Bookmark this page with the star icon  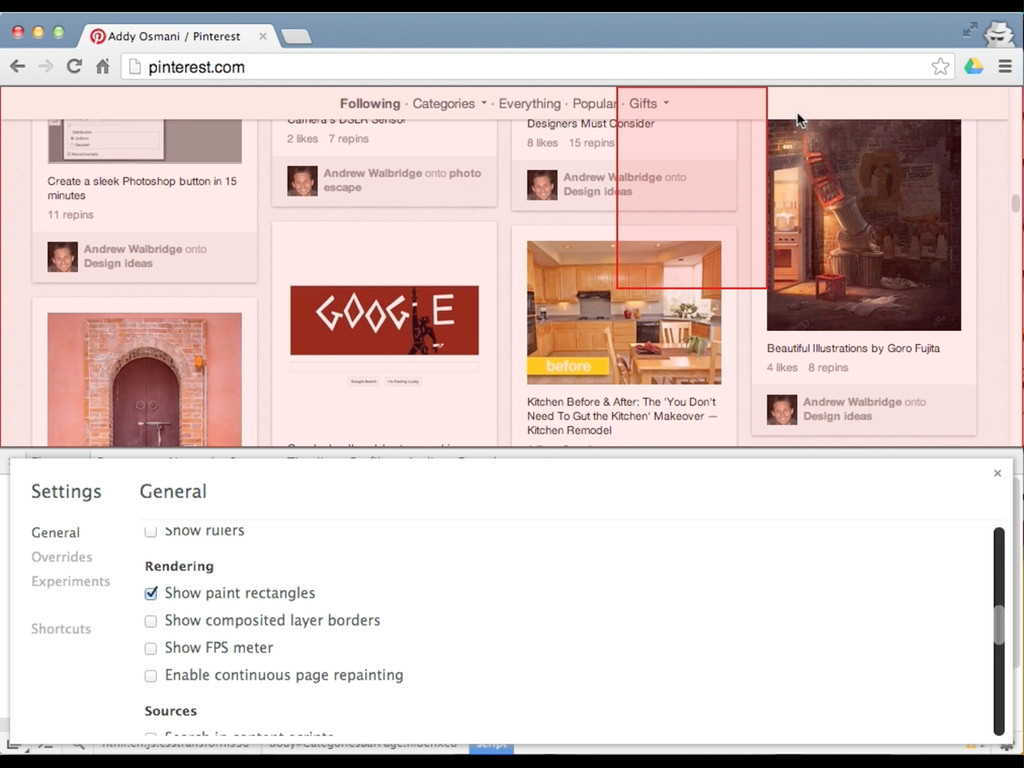pyautogui.click(x=940, y=67)
